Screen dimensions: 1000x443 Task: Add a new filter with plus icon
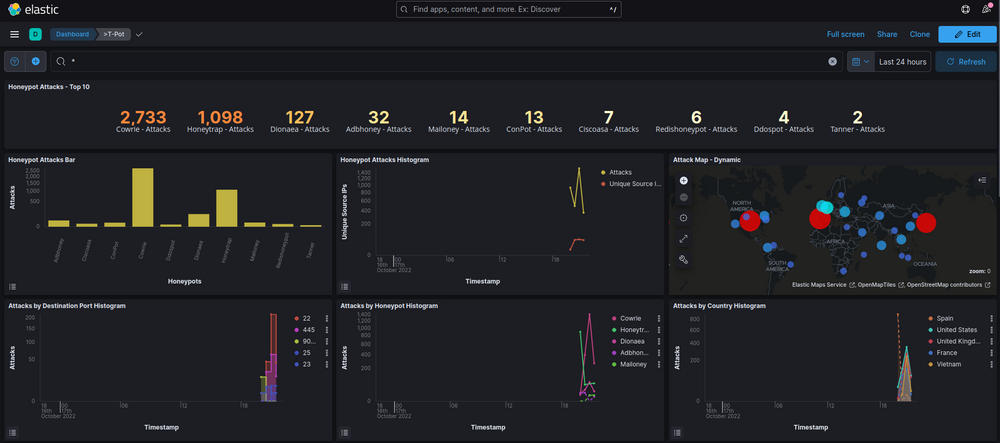(36, 62)
